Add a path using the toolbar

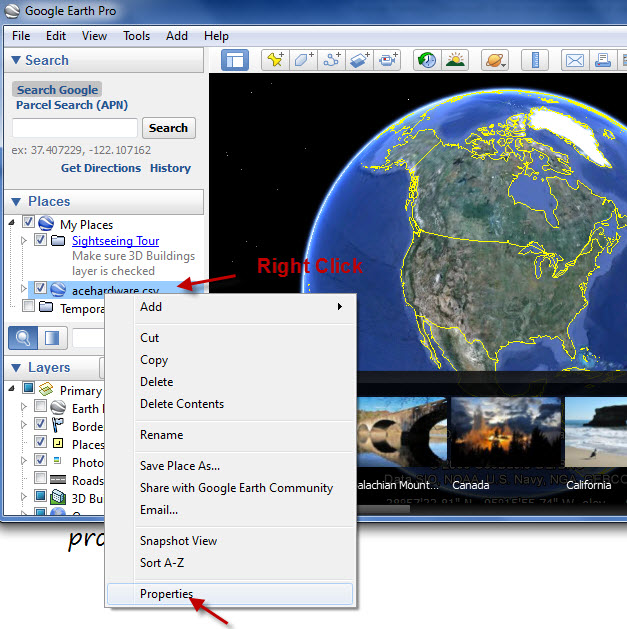(331, 60)
